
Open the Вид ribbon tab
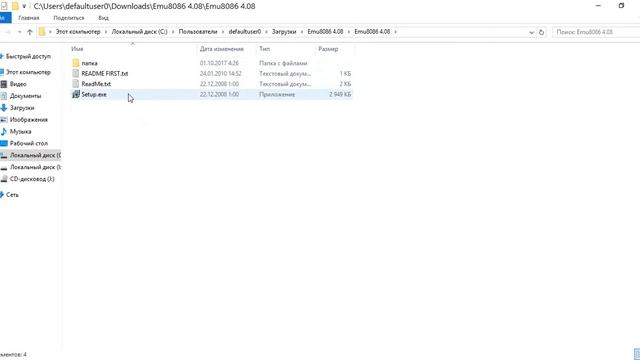(x=103, y=18)
